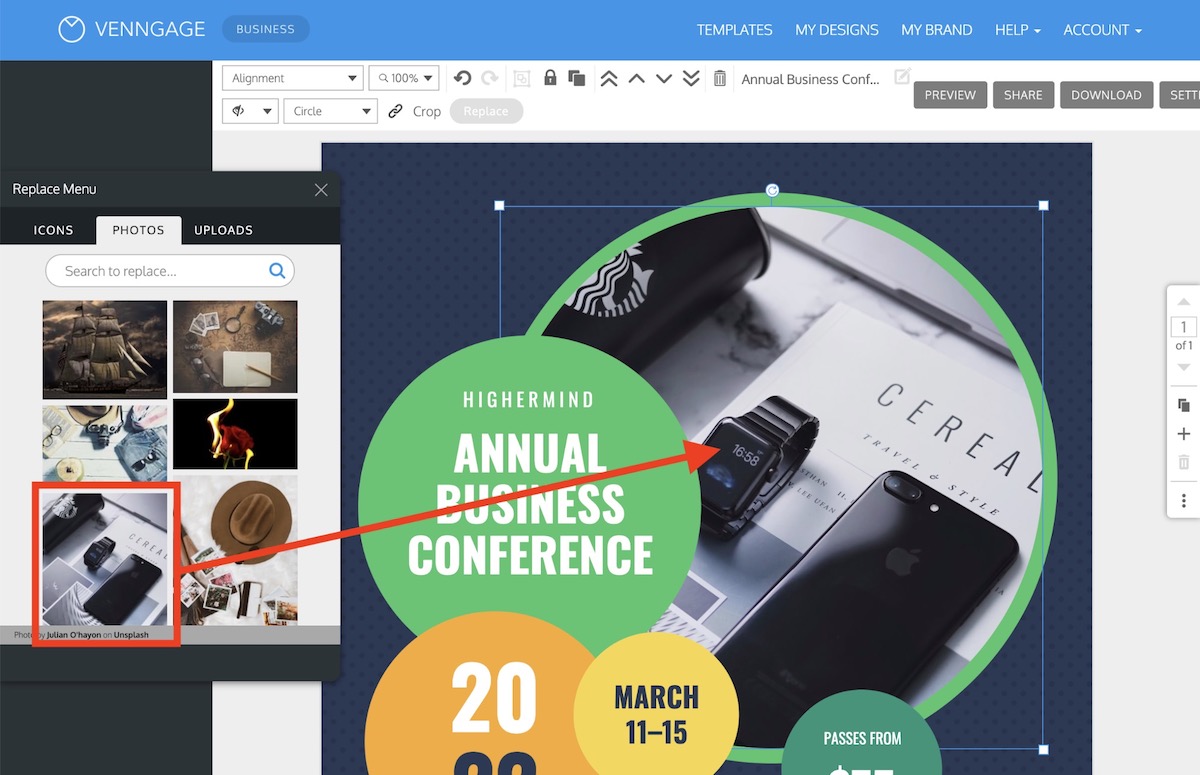Click the duplicate element icon in toolbar
This screenshot has height=775, width=1200.
pyautogui.click(x=576, y=78)
